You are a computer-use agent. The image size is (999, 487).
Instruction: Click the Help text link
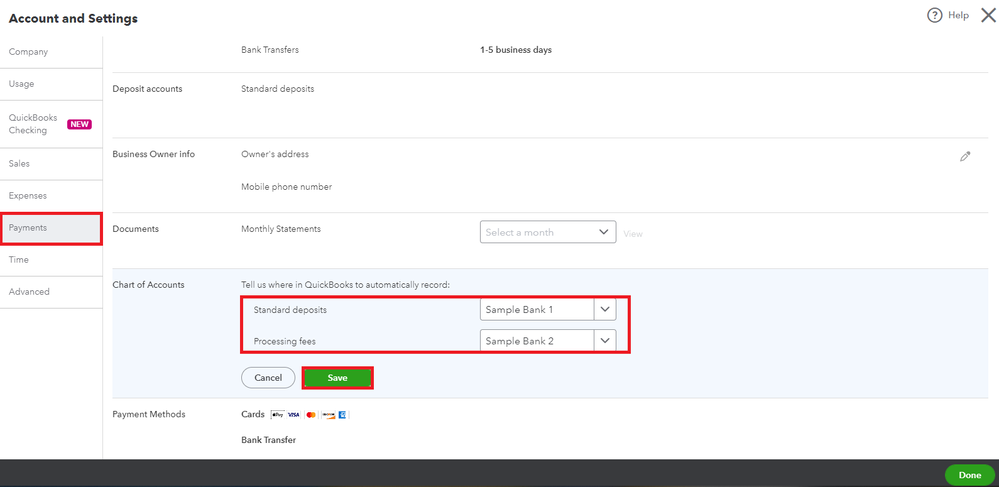[958, 15]
